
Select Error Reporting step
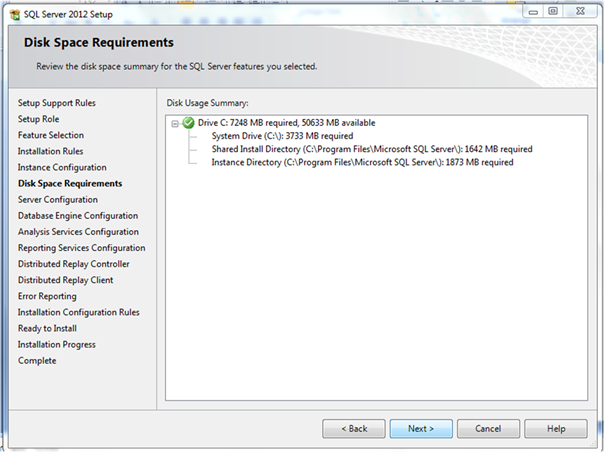[47, 296]
